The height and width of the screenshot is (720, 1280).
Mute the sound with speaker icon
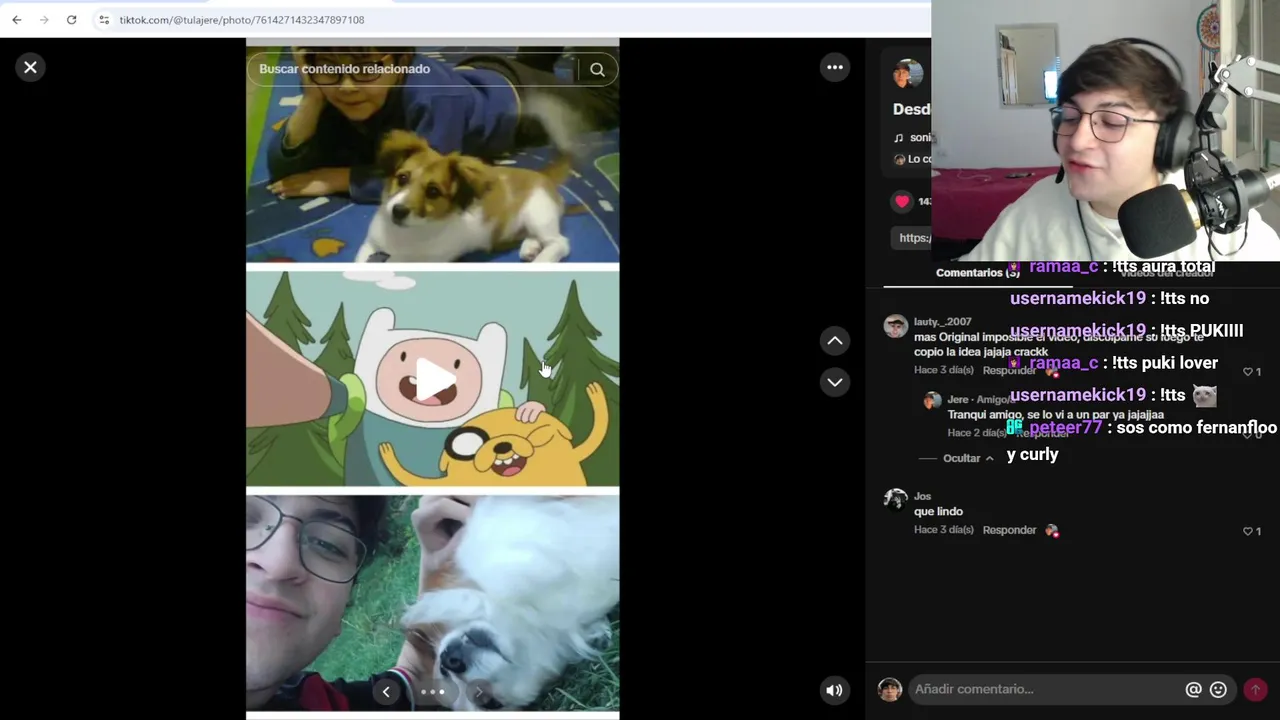[834, 689]
